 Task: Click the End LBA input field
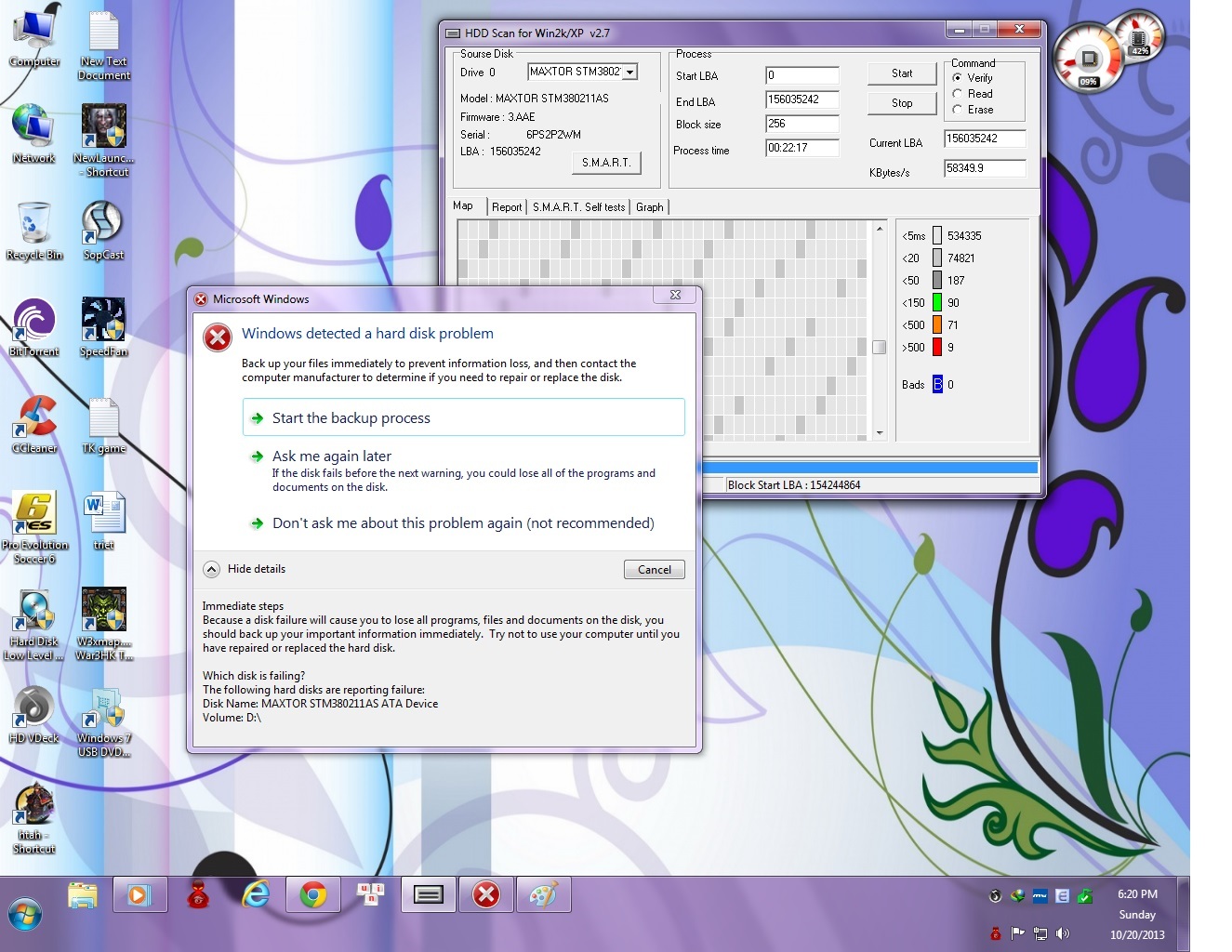802,99
